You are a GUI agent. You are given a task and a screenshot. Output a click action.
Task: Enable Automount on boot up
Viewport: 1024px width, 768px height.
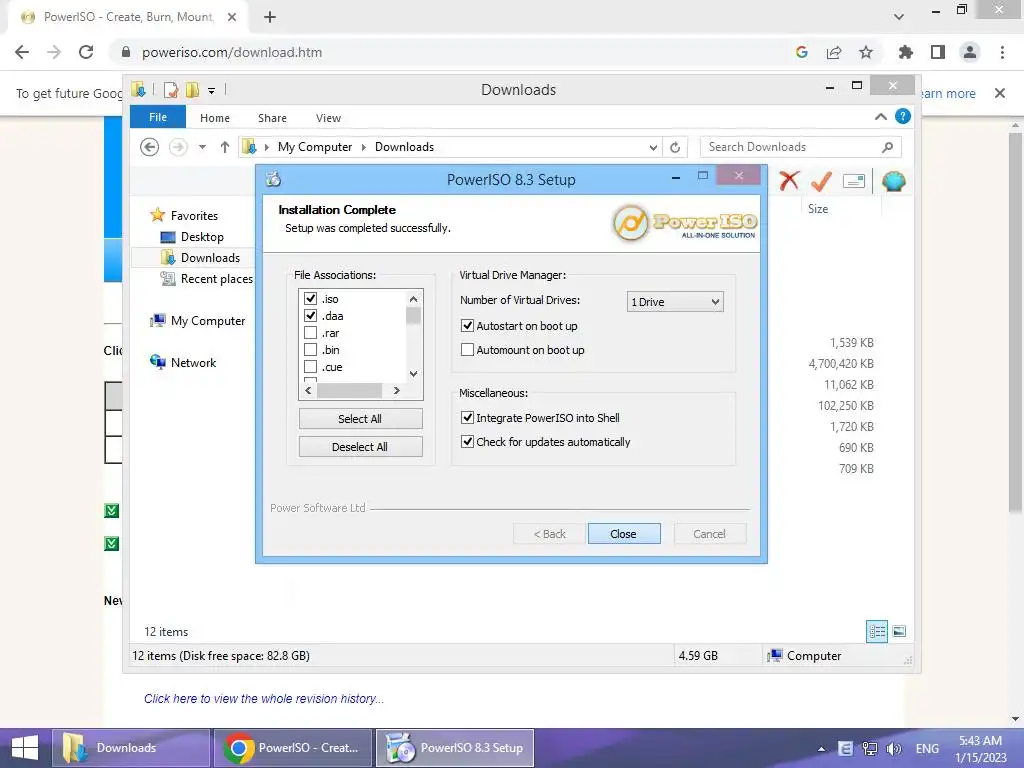click(x=467, y=349)
